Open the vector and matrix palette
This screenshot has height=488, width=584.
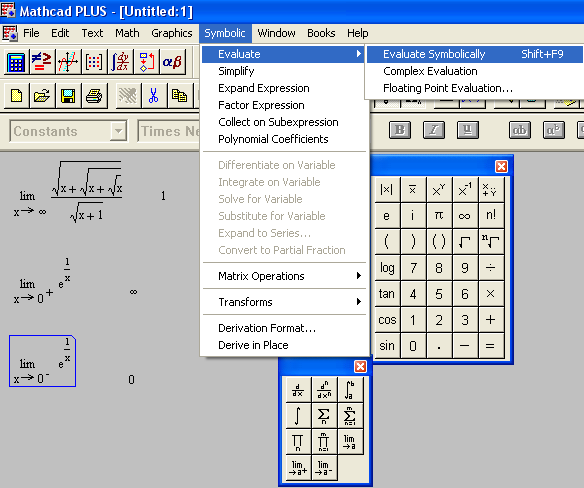(x=94, y=61)
